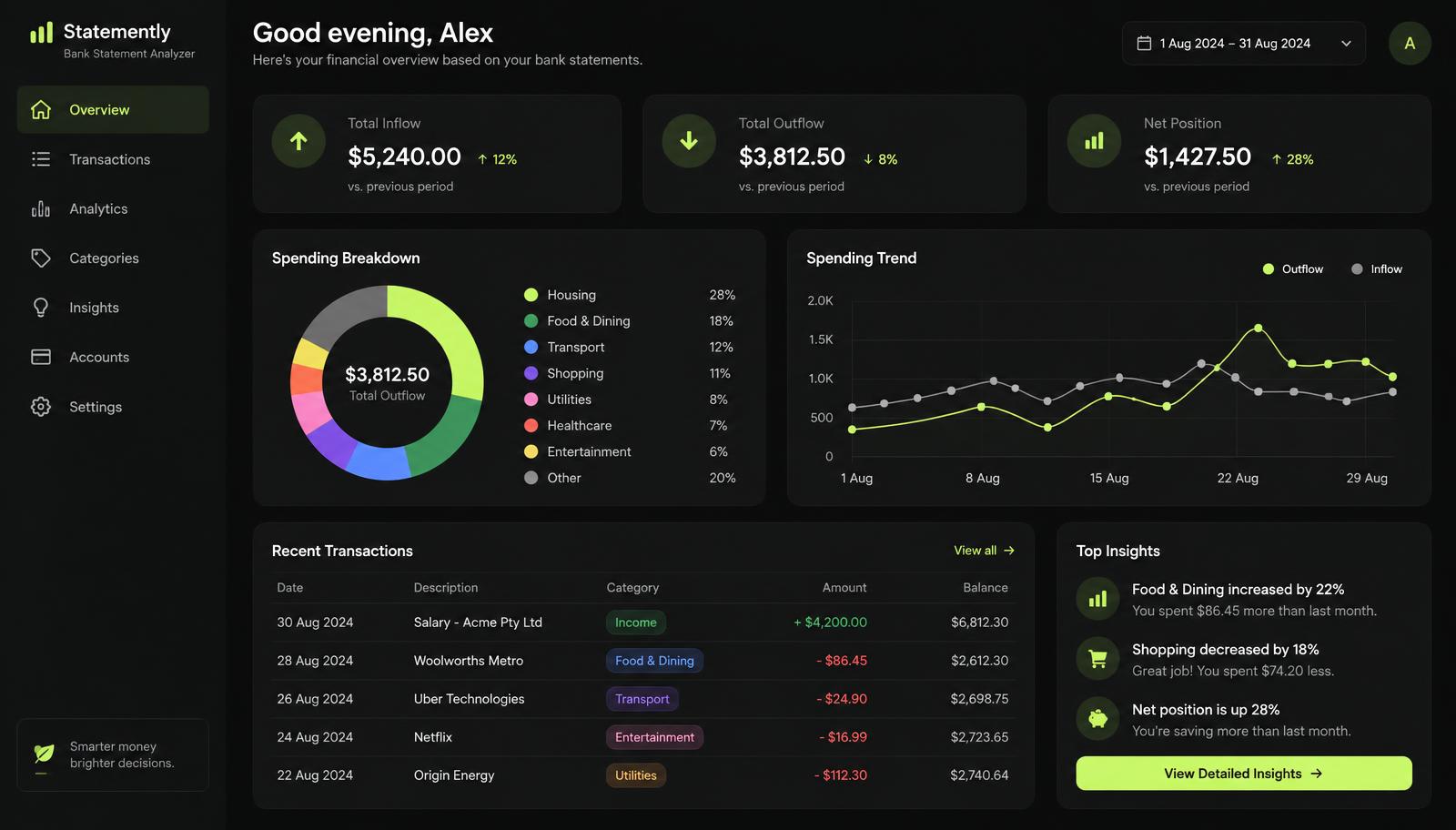
Task: Click the Transport blue legend swatch
Action: tap(531, 347)
